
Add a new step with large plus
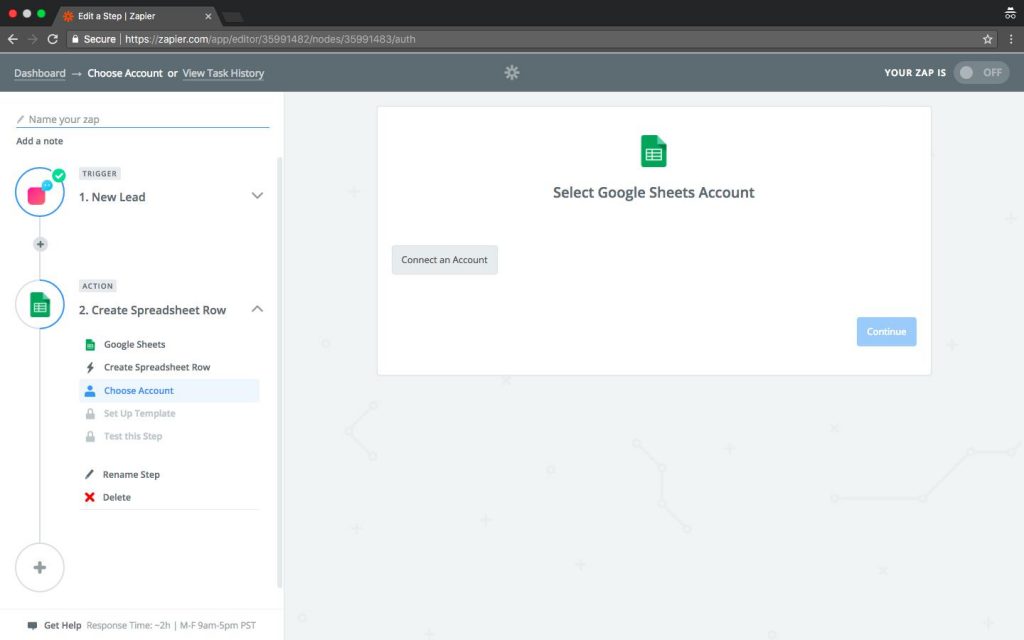pyautogui.click(x=40, y=568)
